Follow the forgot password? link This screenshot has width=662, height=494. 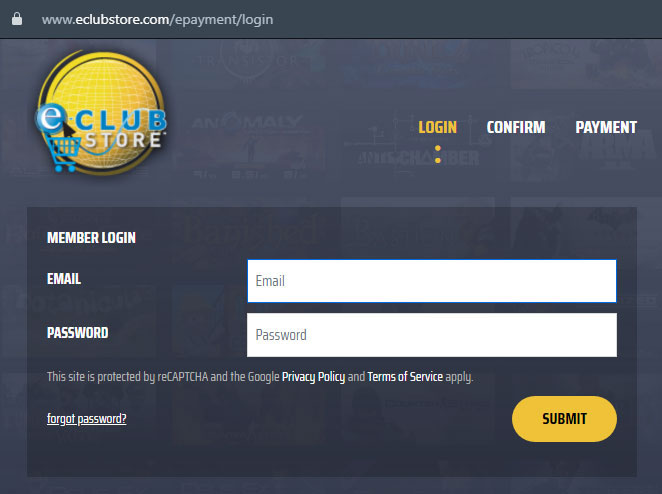point(87,419)
